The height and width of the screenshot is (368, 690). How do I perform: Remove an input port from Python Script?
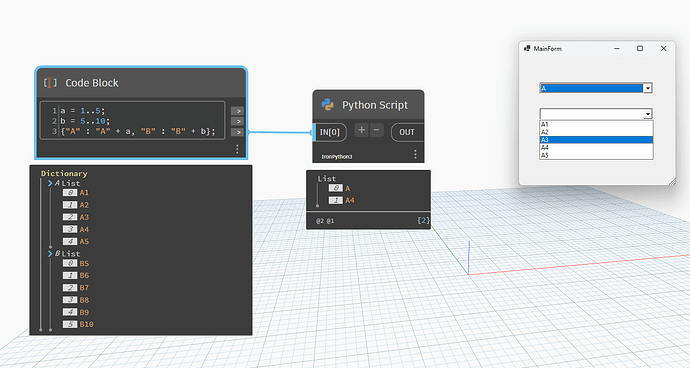click(376, 130)
